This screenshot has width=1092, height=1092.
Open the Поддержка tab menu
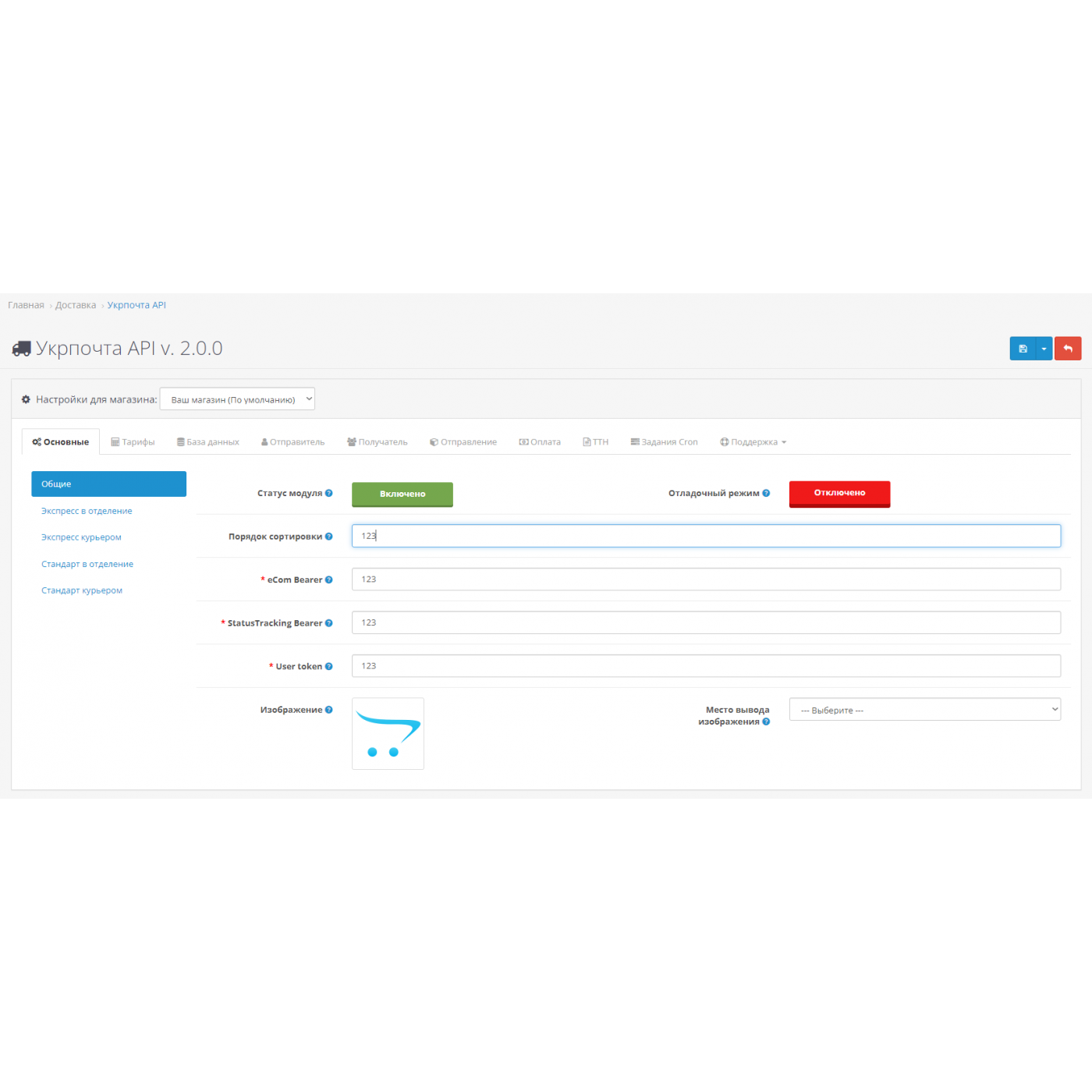pos(753,442)
